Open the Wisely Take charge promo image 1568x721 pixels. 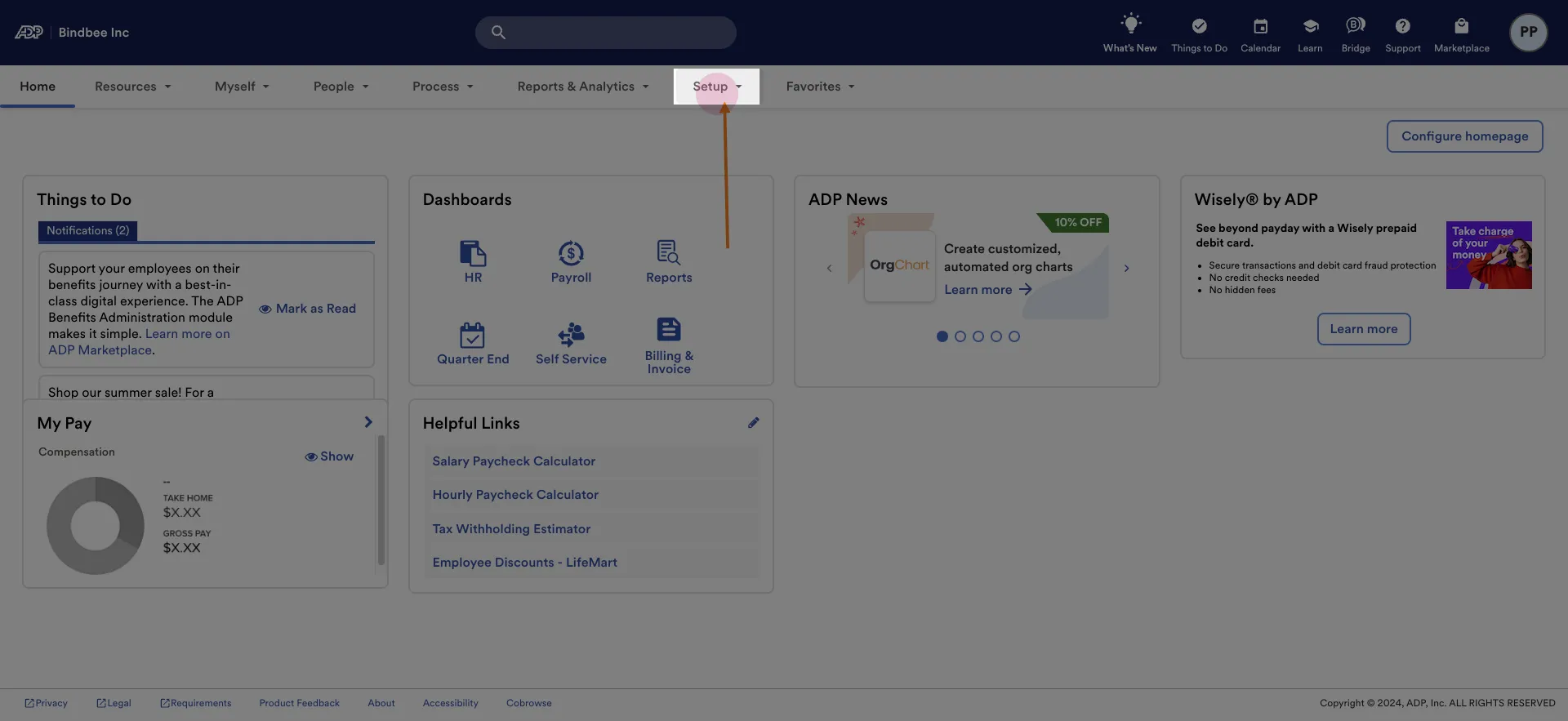[x=1489, y=255]
